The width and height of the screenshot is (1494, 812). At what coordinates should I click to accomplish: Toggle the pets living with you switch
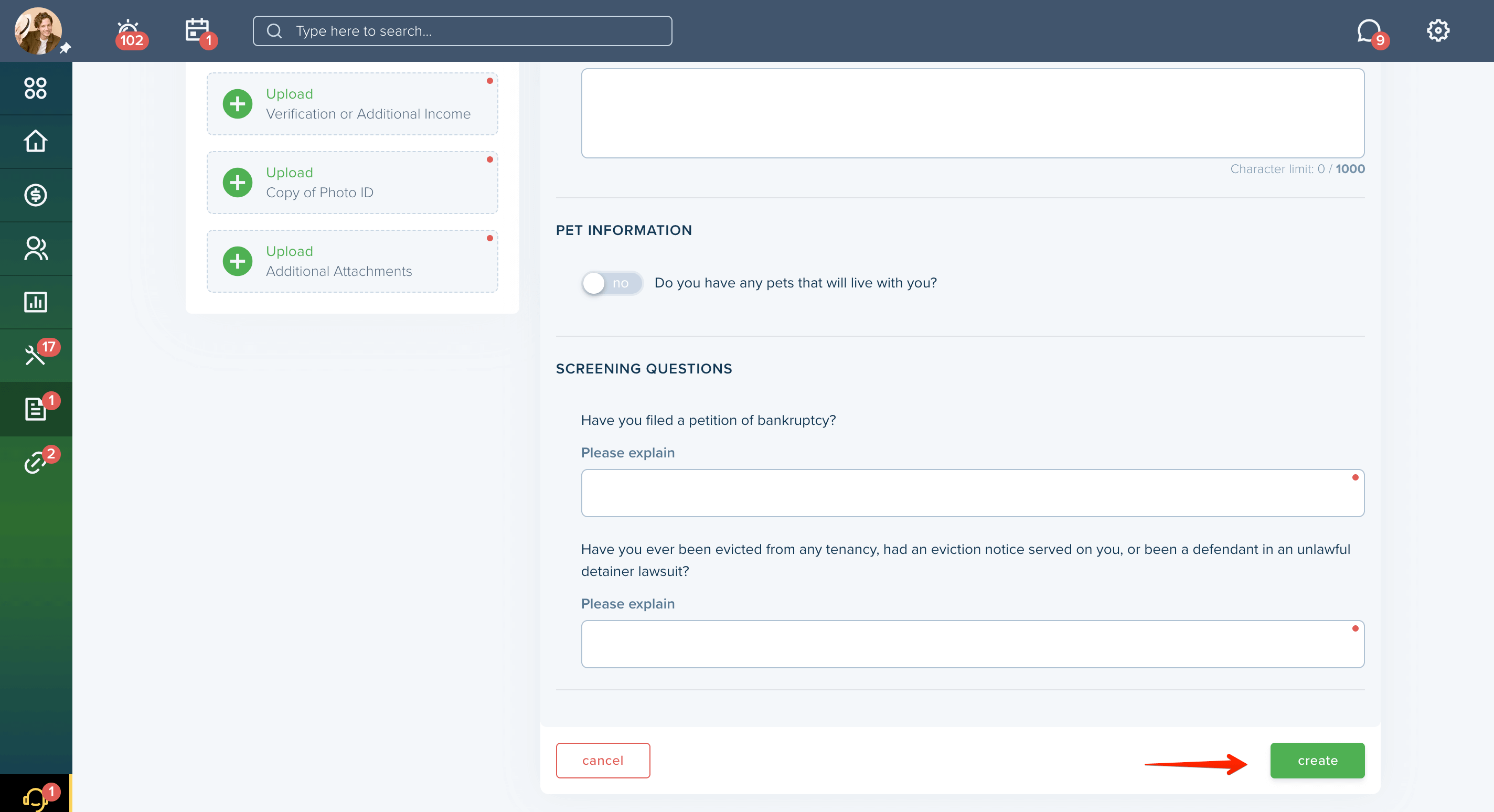click(x=612, y=283)
